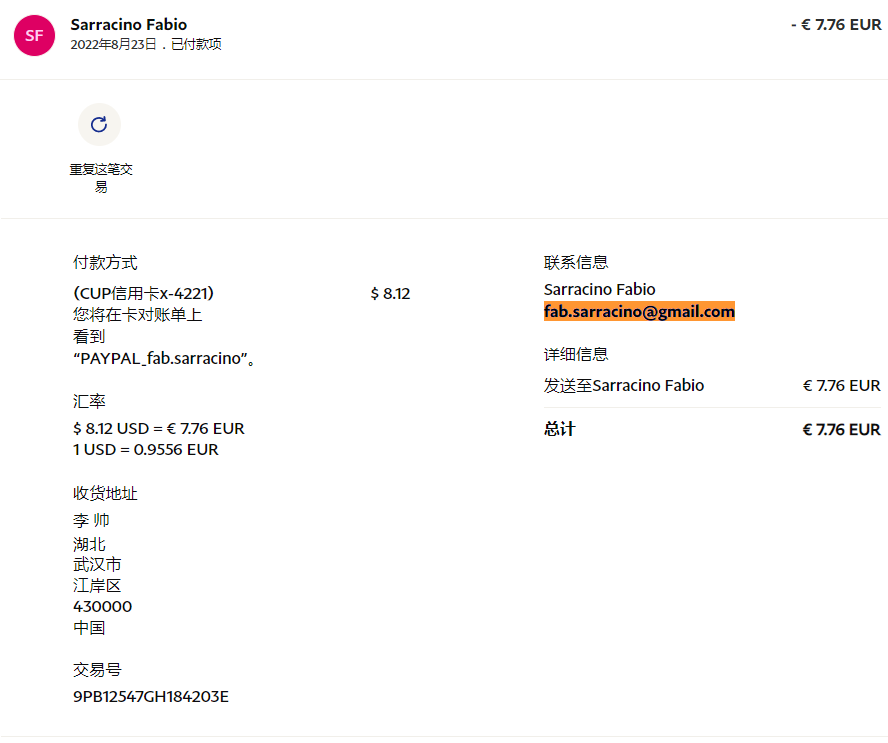Click the 收货地址 section heading
The height and width of the screenshot is (743, 888).
(105, 493)
